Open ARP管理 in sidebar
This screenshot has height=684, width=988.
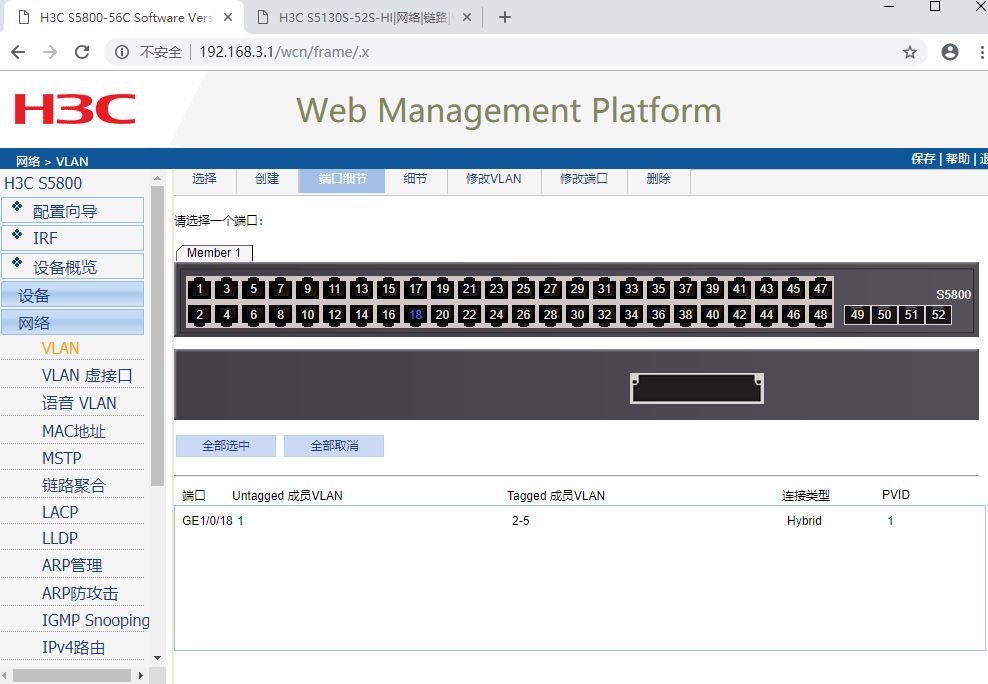pos(72,566)
